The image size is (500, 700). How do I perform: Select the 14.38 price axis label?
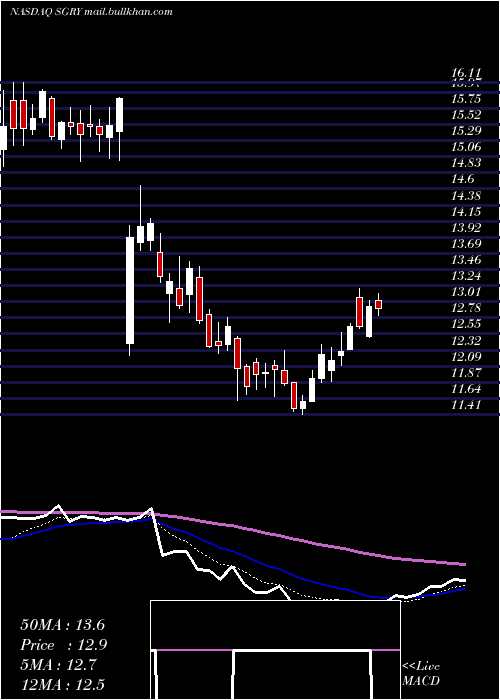click(x=466, y=196)
